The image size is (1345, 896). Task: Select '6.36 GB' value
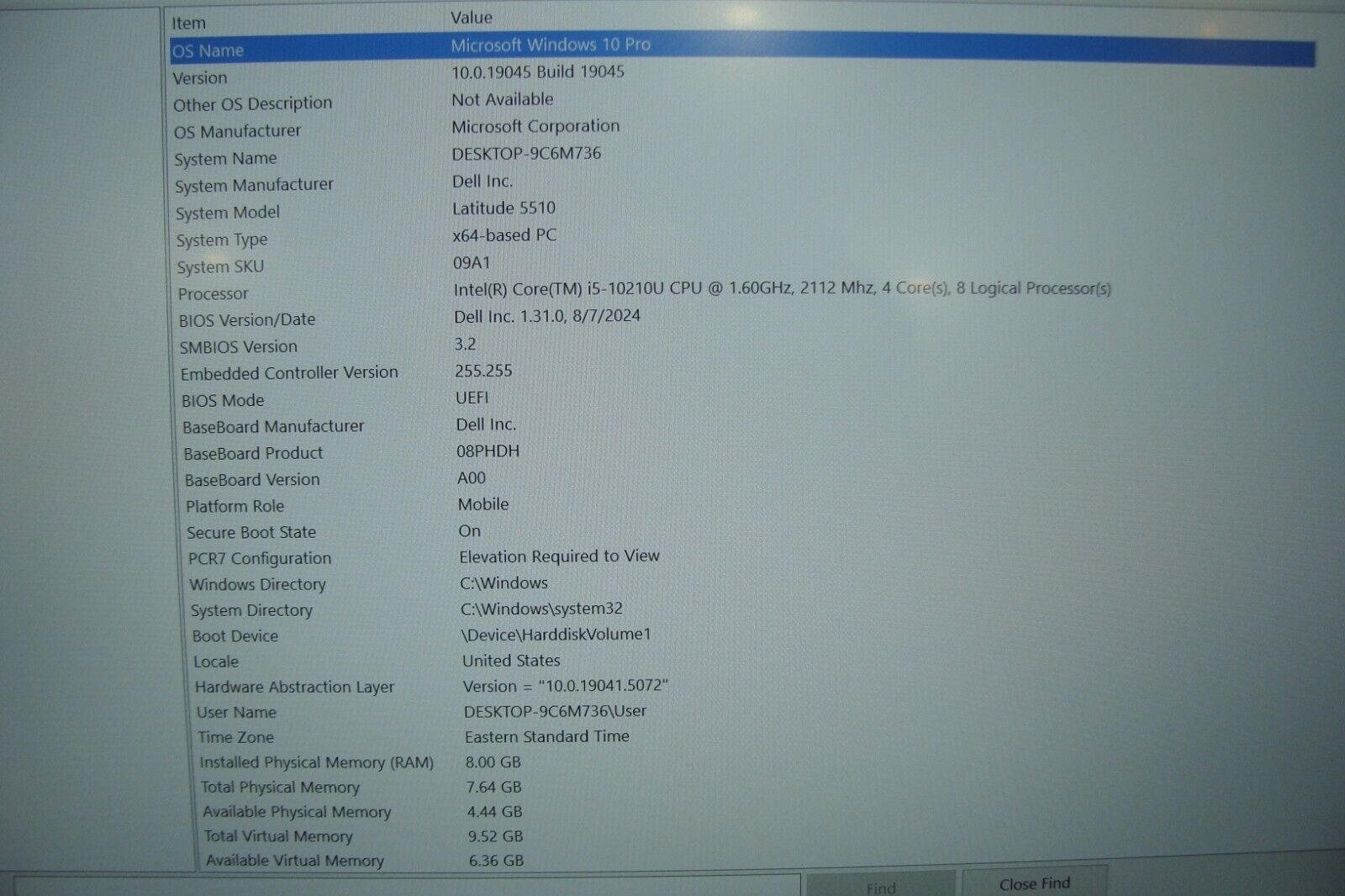496,861
